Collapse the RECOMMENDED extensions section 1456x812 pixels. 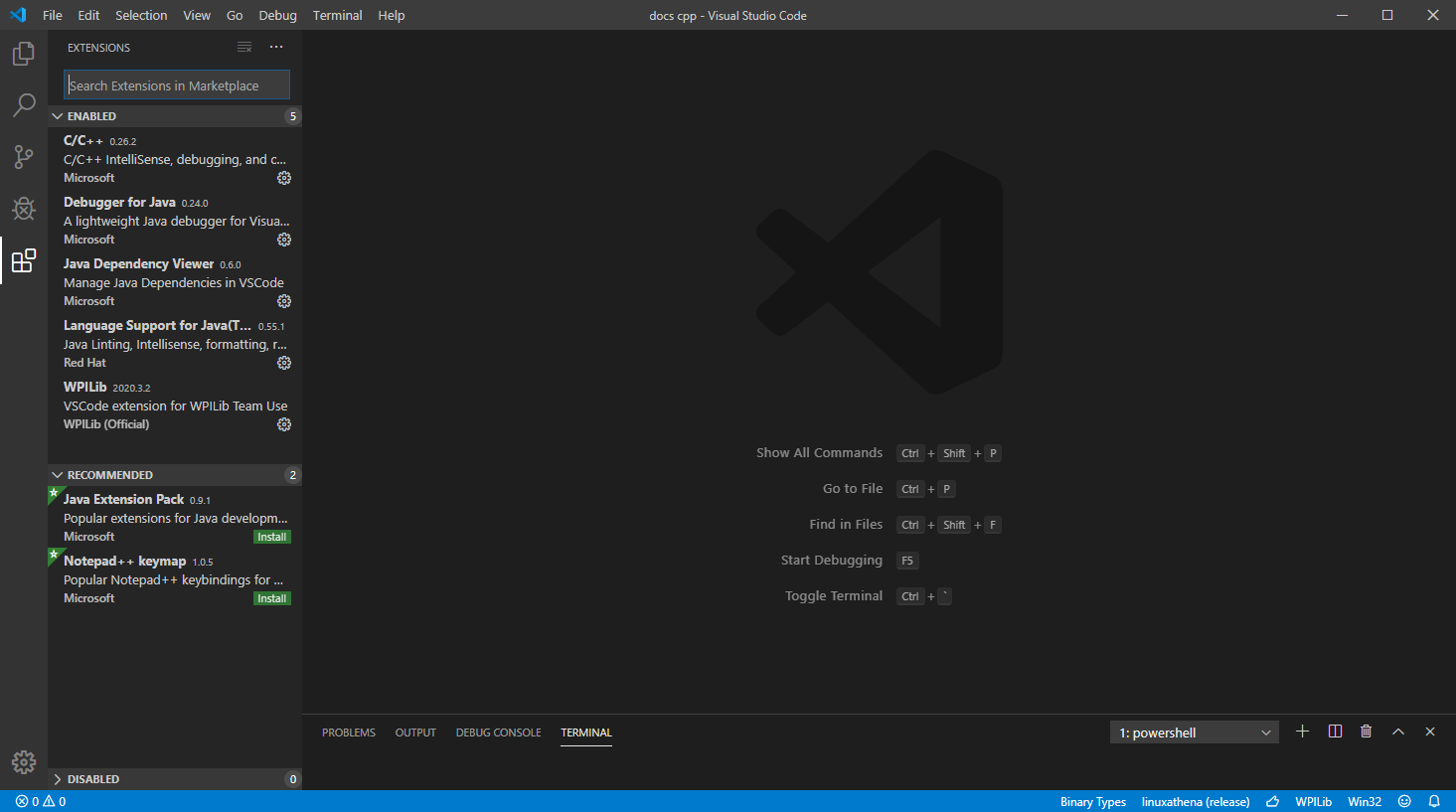(175, 475)
